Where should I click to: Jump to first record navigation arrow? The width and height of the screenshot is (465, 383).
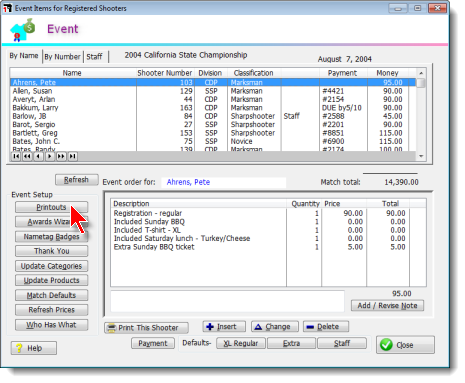click(x=16, y=156)
